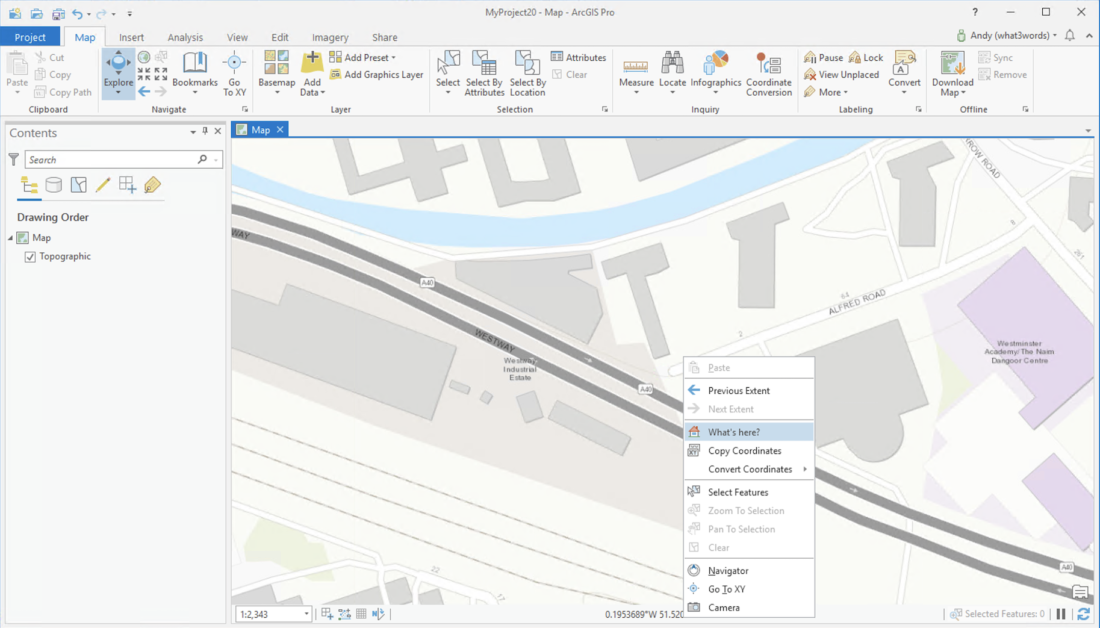This screenshot has height=628, width=1100.
Task: Open the Attributes pane button
Action: 578,58
